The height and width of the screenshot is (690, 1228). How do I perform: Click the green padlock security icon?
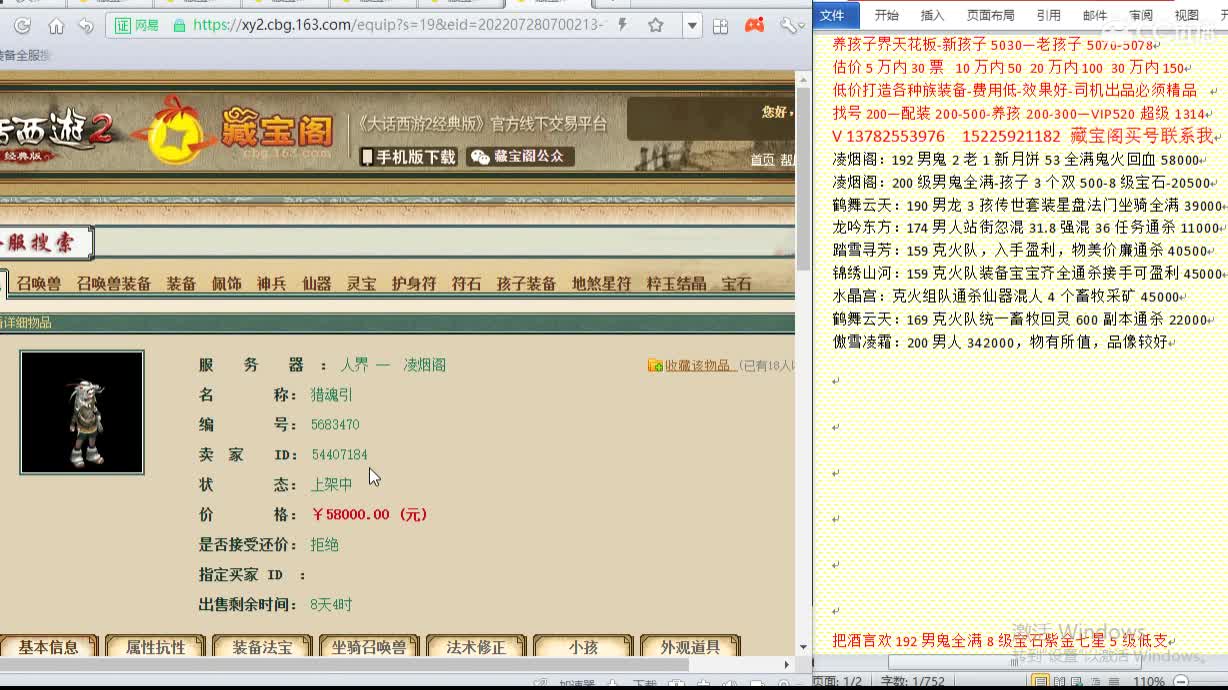[x=179, y=26]
